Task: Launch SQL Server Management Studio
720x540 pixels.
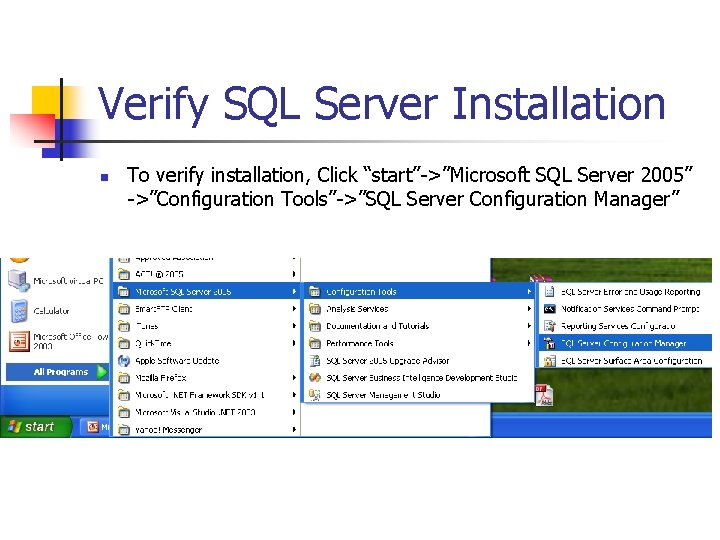Action: (x=419, y=395)
